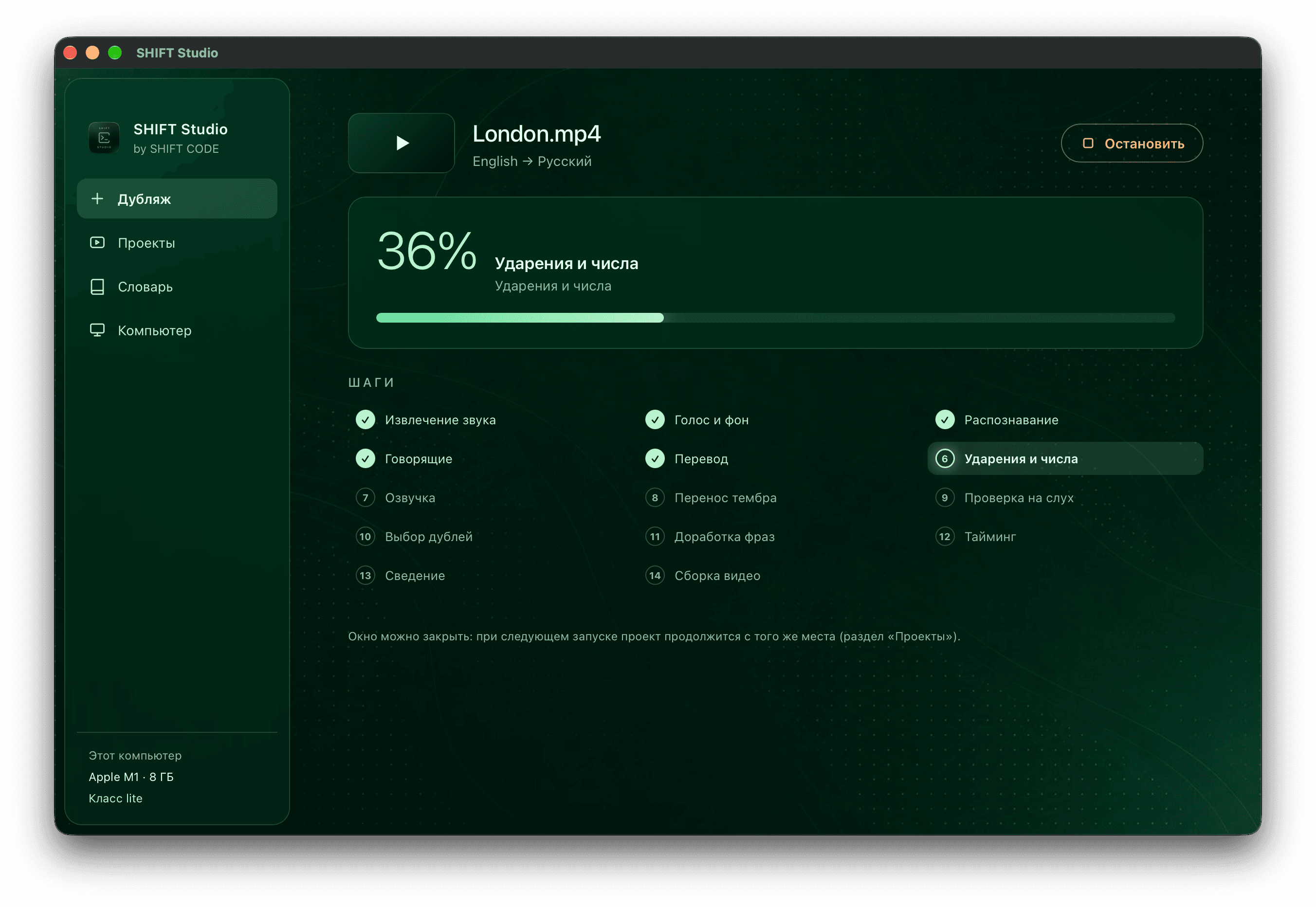Click the step 6 circle icon

click(x=945, y=459)
